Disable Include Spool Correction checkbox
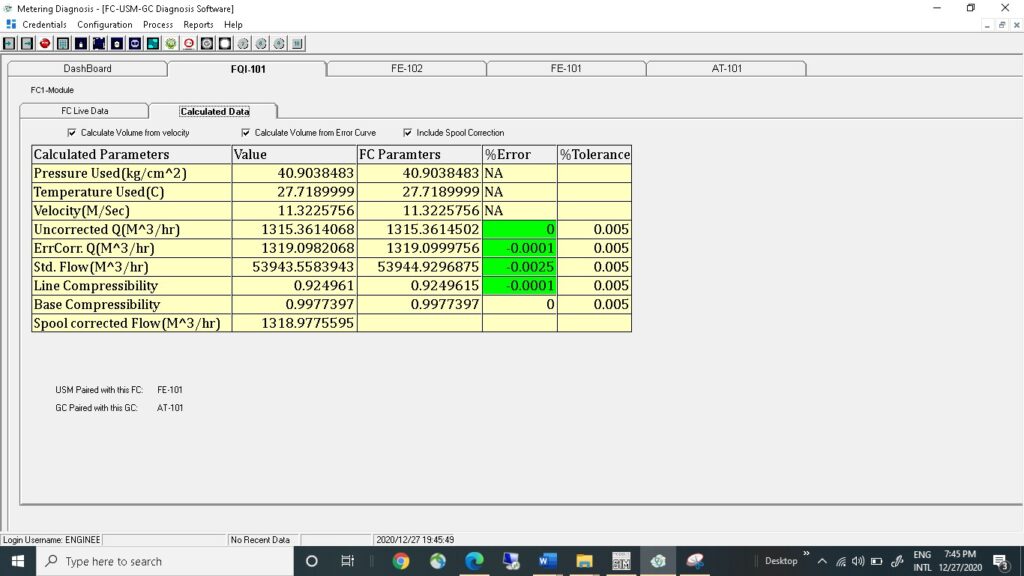 point(408,132)
